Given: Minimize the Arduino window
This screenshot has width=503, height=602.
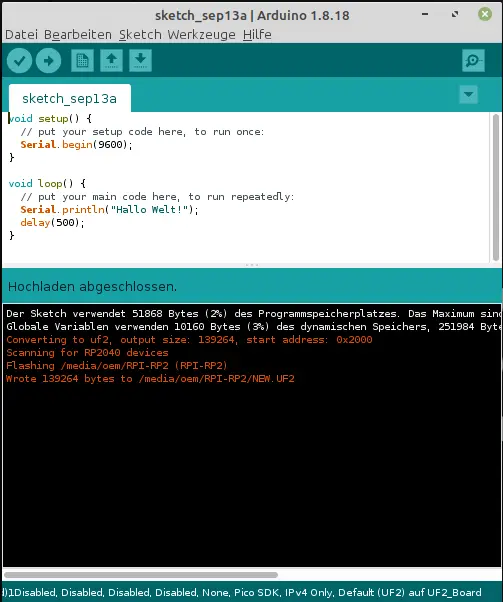Looking at the screenshot, I should (x=425, y=14).
